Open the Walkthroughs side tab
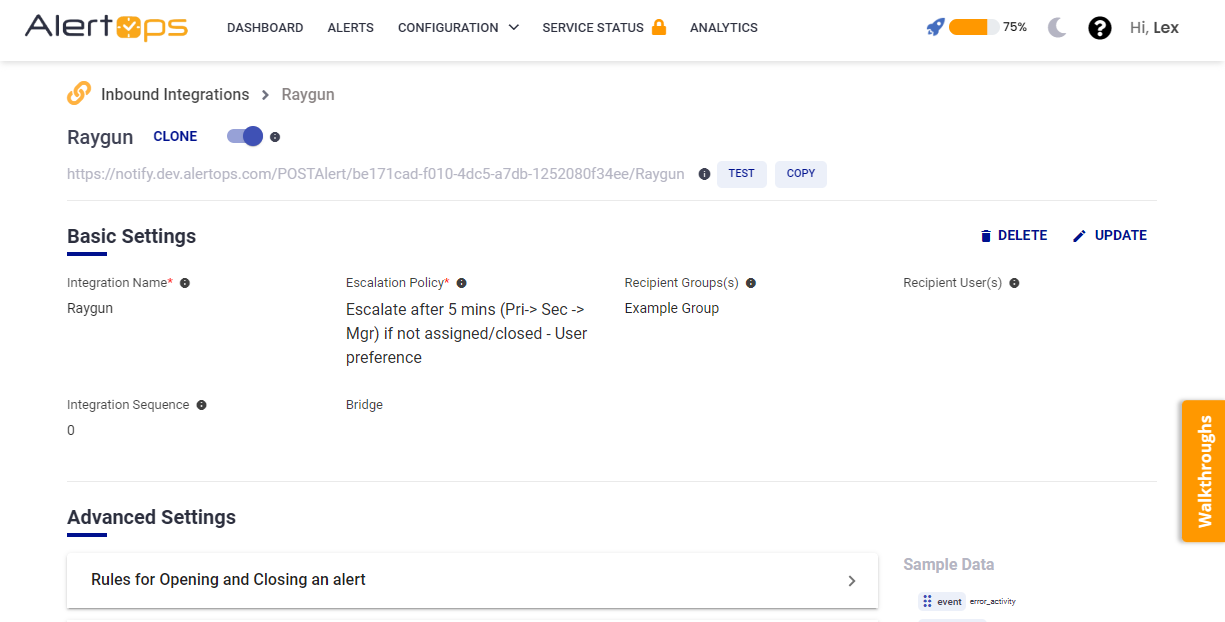 (x=1203, y=471)
